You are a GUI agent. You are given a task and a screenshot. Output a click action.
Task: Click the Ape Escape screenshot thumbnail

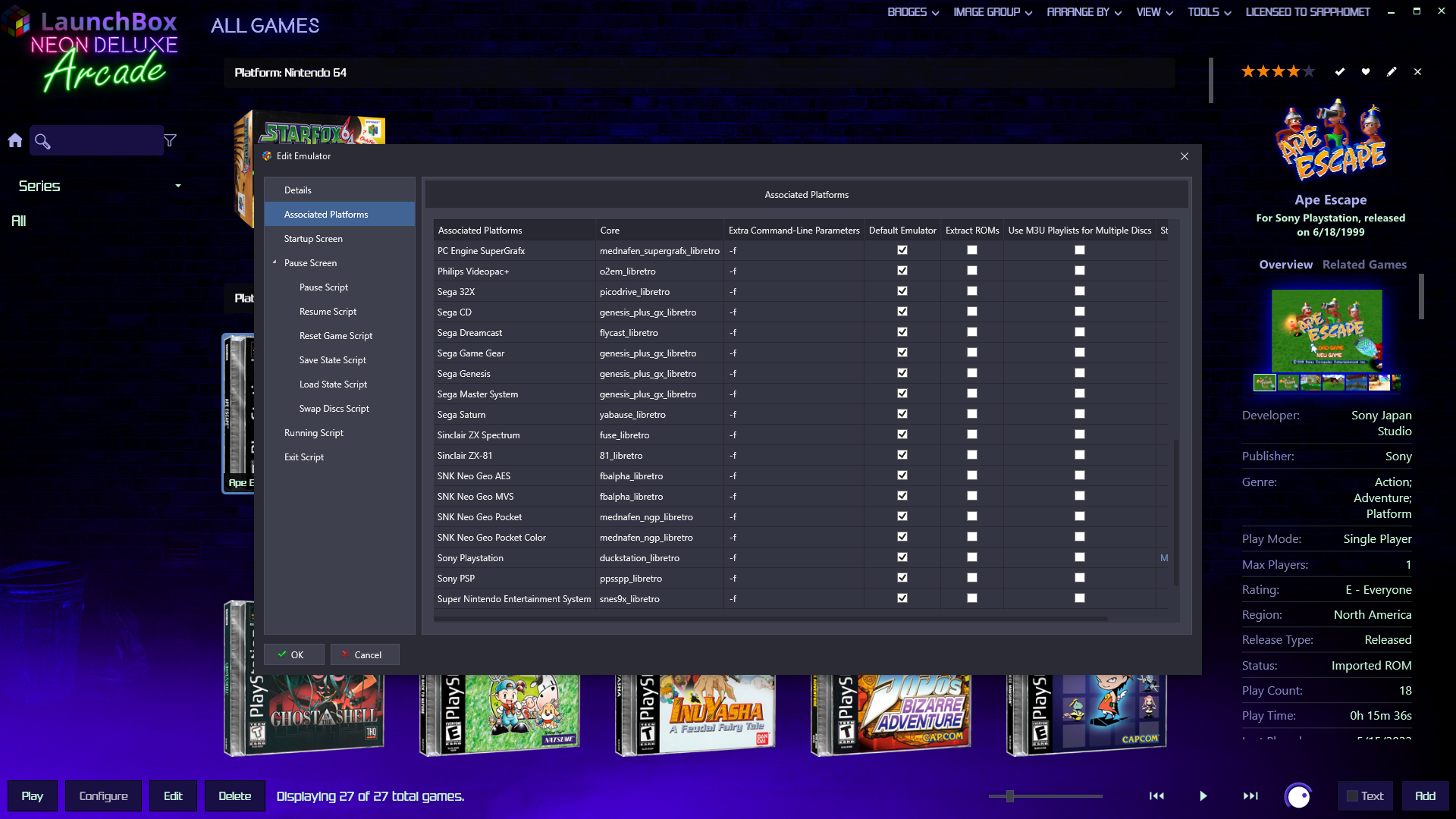coord(1326,330)
